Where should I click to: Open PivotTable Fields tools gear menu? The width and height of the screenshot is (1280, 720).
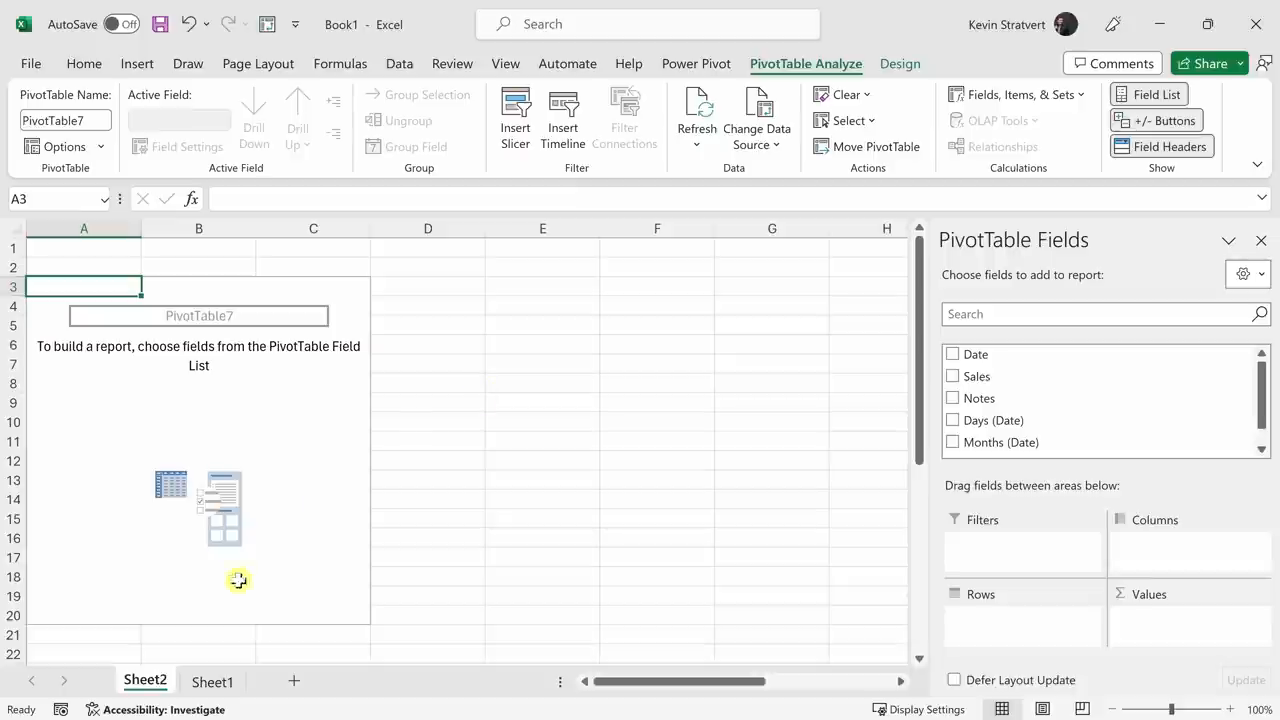(x=1247, y=274)
